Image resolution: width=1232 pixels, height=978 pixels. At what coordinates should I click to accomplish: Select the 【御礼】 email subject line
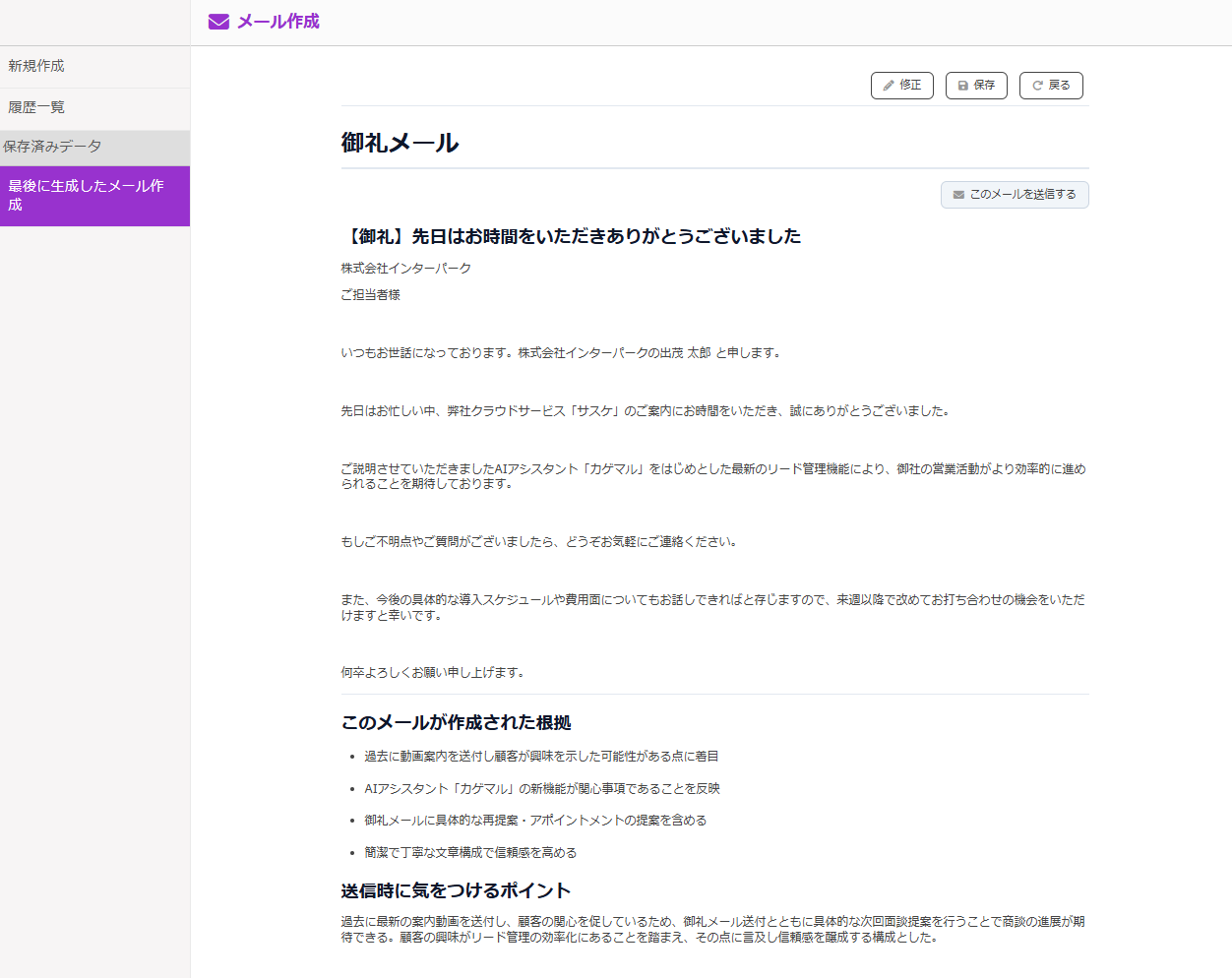tap(571, 236)
